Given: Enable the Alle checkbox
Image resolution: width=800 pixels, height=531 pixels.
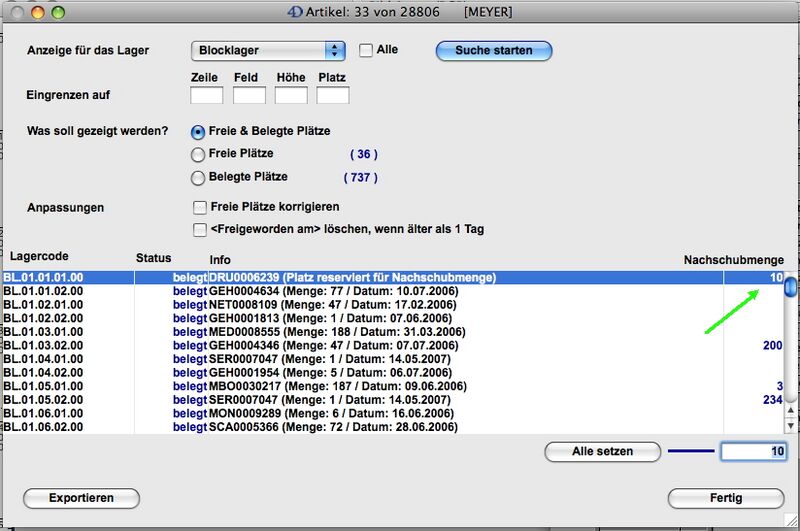Looking at the screenshot, I should 366,50.
